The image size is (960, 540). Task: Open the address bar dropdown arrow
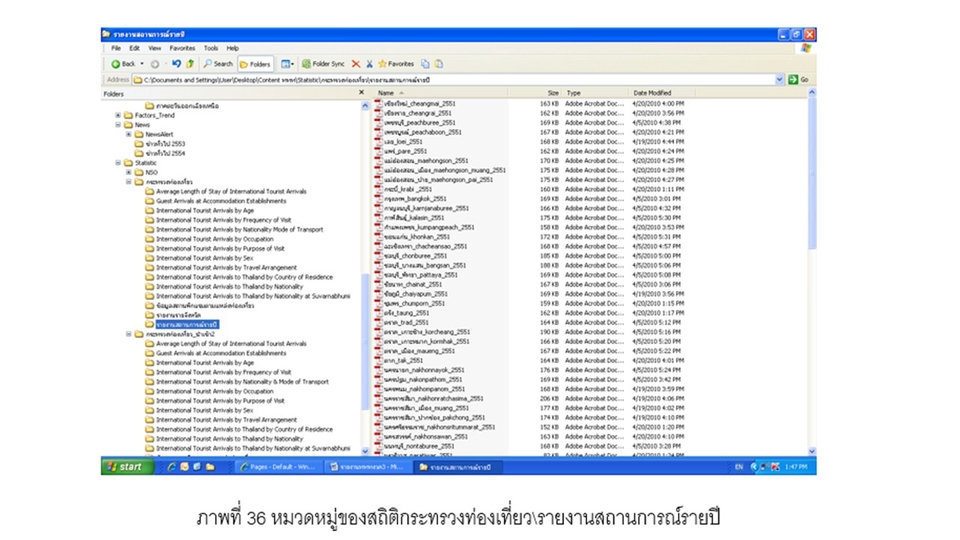pyautogui.click(x=779, y=80)
